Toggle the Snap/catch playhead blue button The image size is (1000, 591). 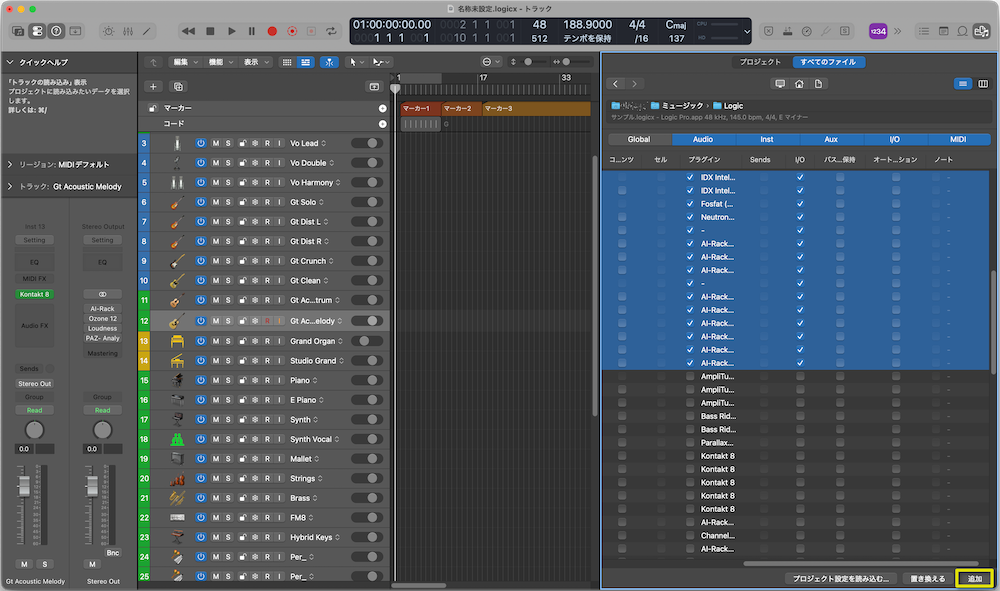[x=329, y=62]
